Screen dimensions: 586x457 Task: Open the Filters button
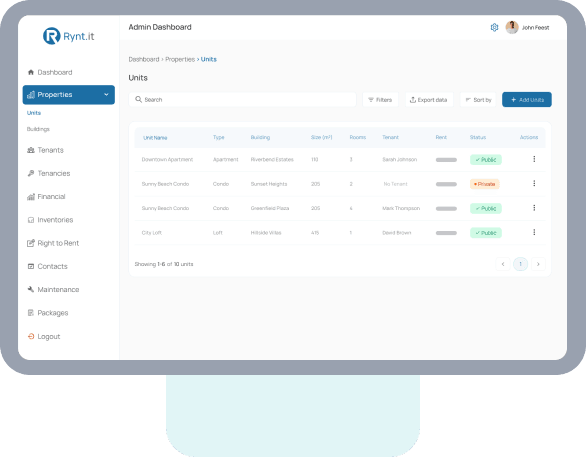pyautogui.click(x=380, y=100)
